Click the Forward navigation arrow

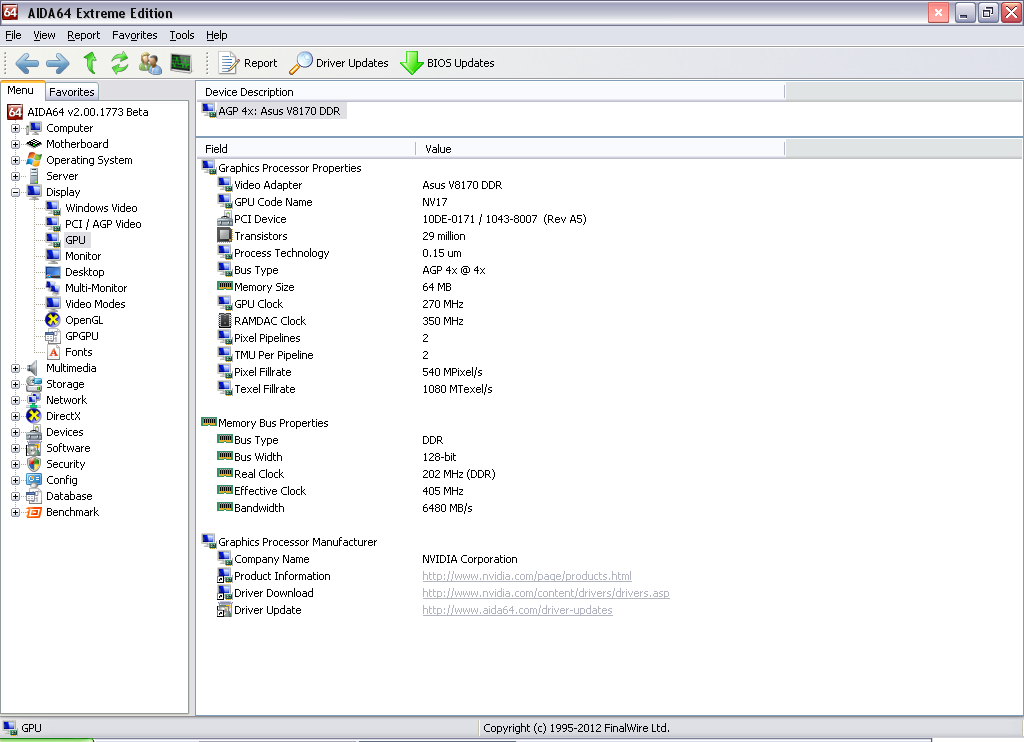[57, 63]
